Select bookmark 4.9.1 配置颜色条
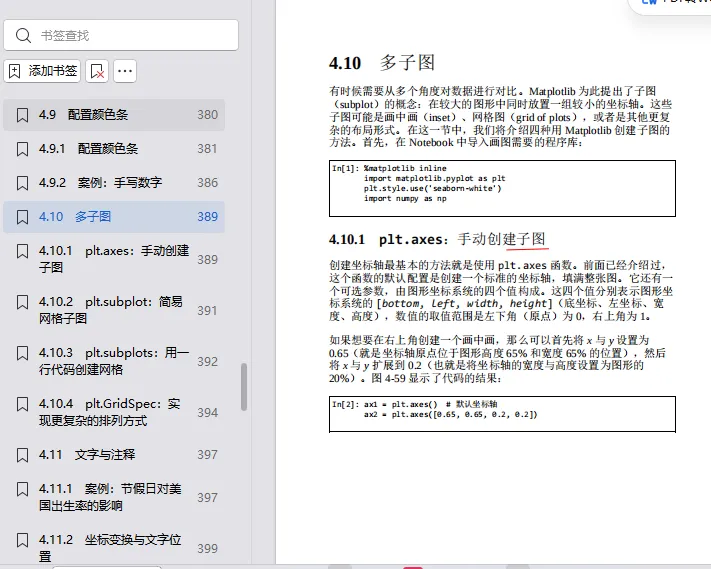Viewport: 711px width, 569px height. point(114,149)
